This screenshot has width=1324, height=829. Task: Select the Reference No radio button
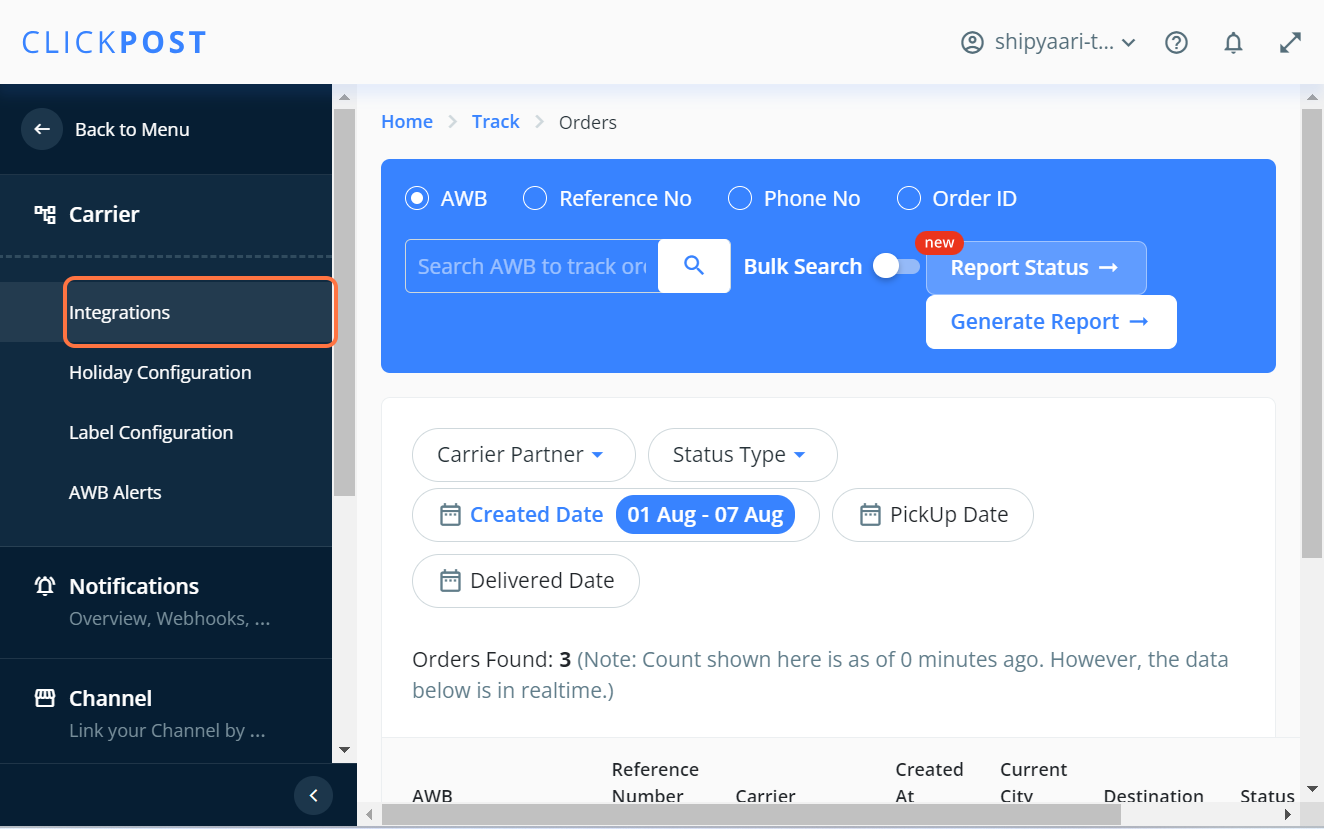point(535,198)
